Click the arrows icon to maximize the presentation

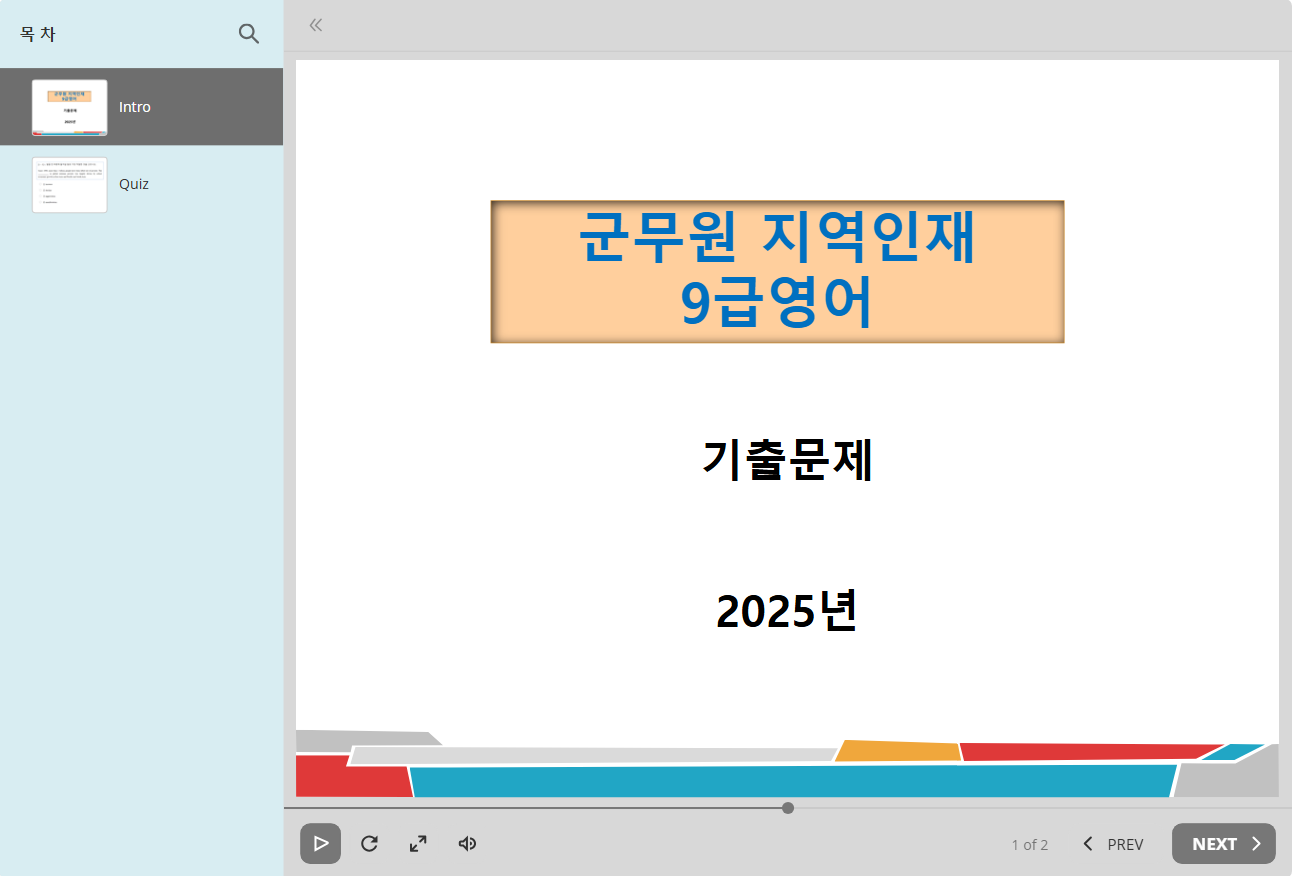tap(417, 843)
